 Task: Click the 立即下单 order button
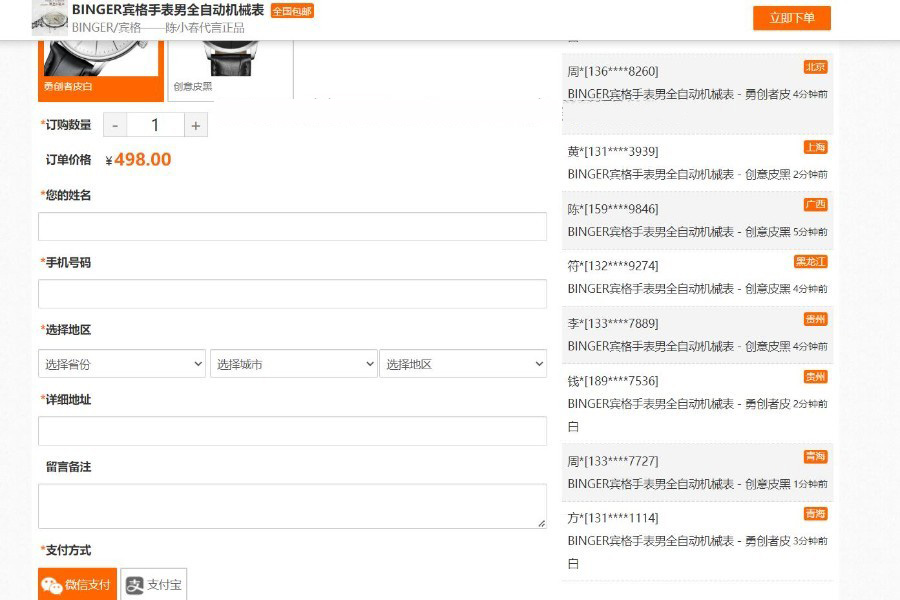point(792,18)
